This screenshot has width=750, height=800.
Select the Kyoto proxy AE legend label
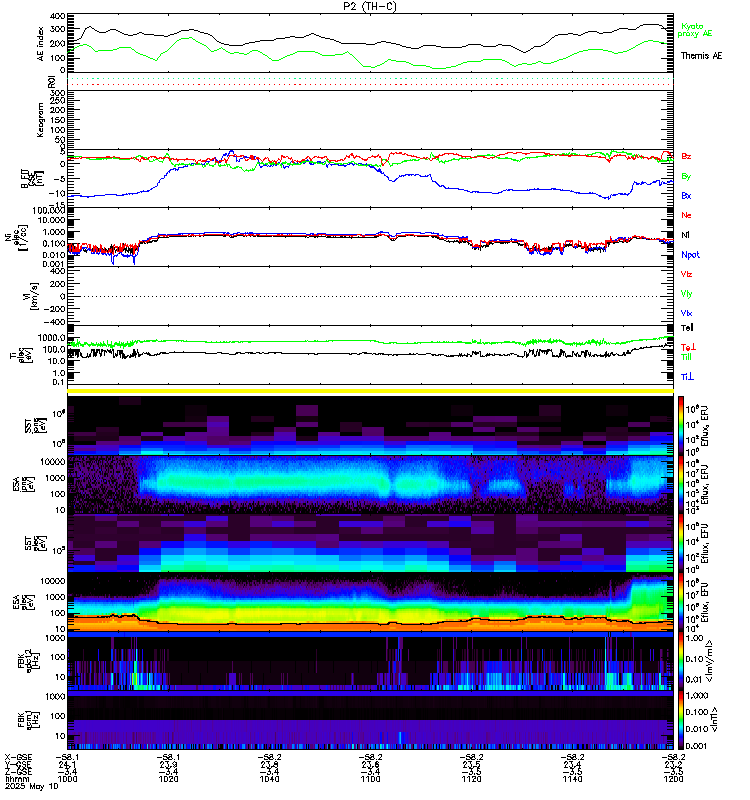(694, 30)
